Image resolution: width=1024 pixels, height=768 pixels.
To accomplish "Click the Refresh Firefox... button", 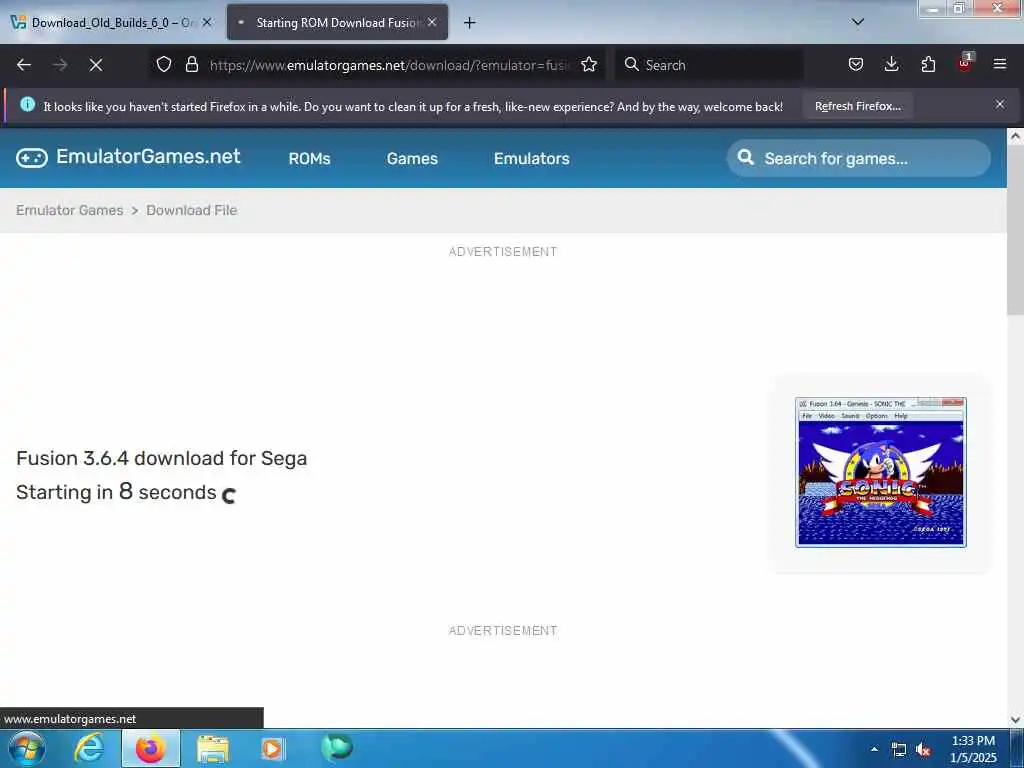I will tap(857, 106).
